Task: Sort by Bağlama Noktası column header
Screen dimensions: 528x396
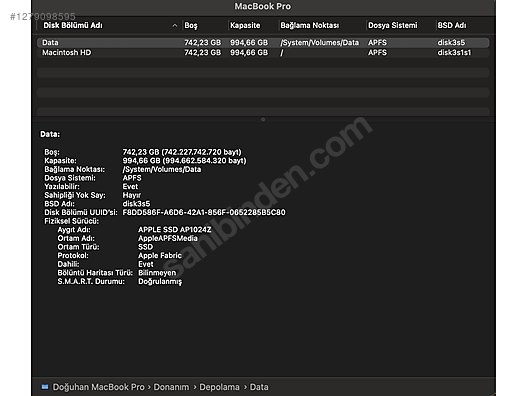Action: pos(310,26)
